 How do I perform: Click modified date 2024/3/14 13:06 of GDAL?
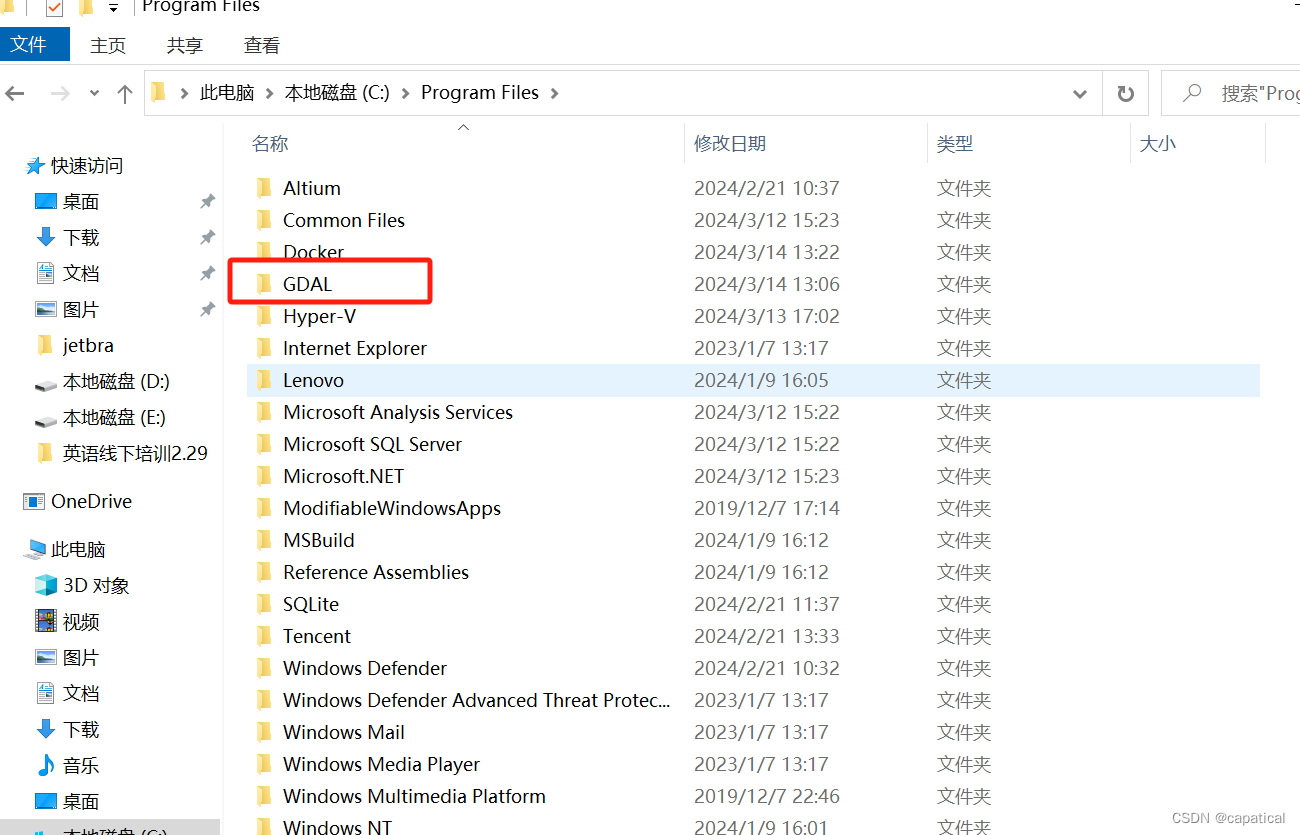pyautogui.click(x=767, y=284)
